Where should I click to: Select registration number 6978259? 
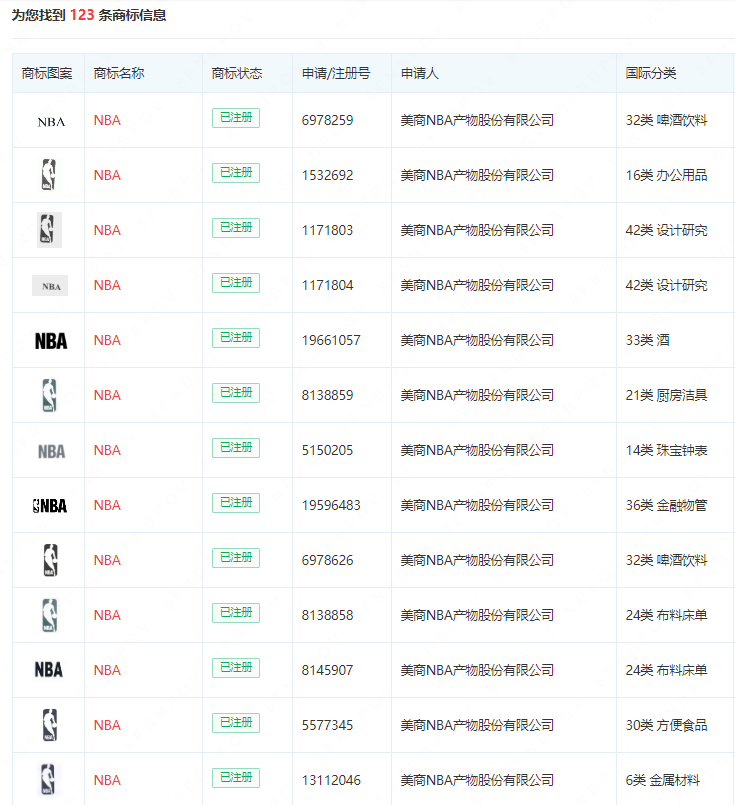pyautogui.click(x=327, y=120)
